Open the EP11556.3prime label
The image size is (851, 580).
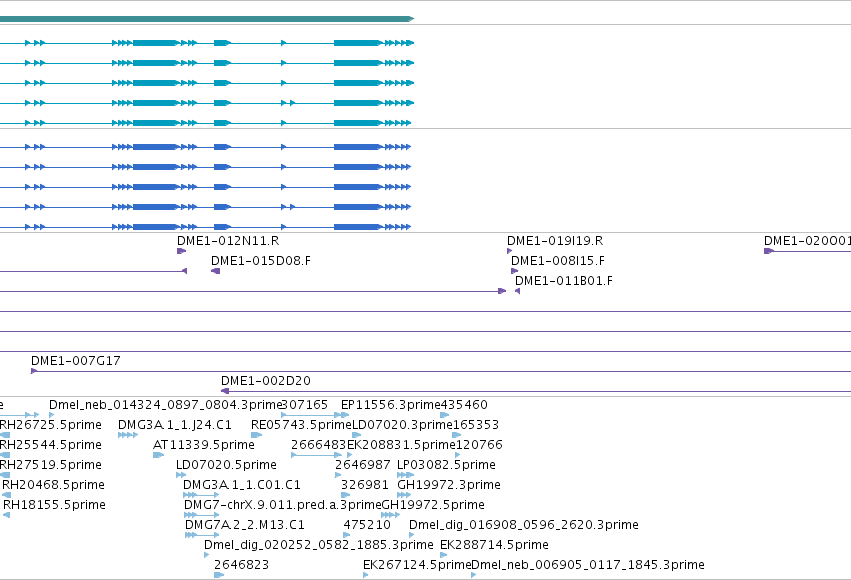(x=391, y=405)
